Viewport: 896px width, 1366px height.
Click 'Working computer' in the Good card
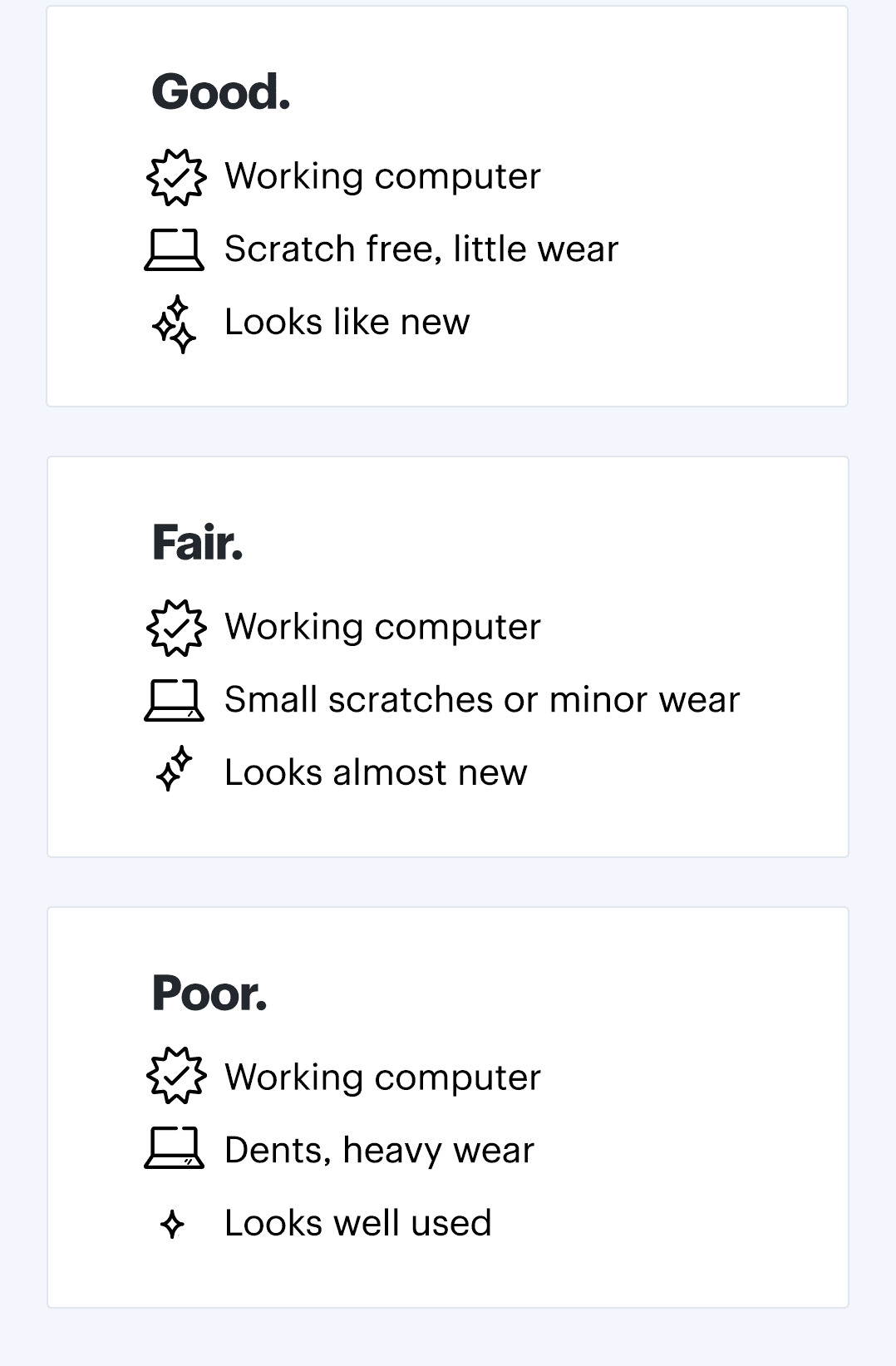click(x=382, y=176)
